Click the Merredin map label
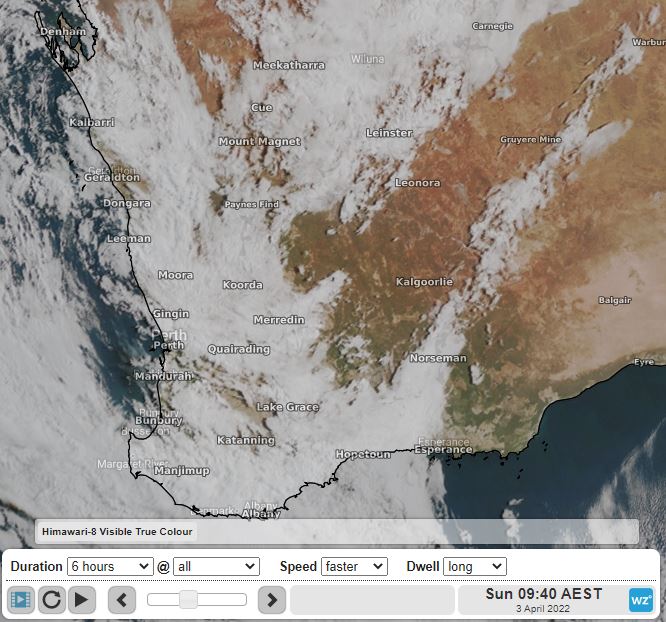This screenshot has width=666, height=622. pyautogui.click(x=279, y=319)
